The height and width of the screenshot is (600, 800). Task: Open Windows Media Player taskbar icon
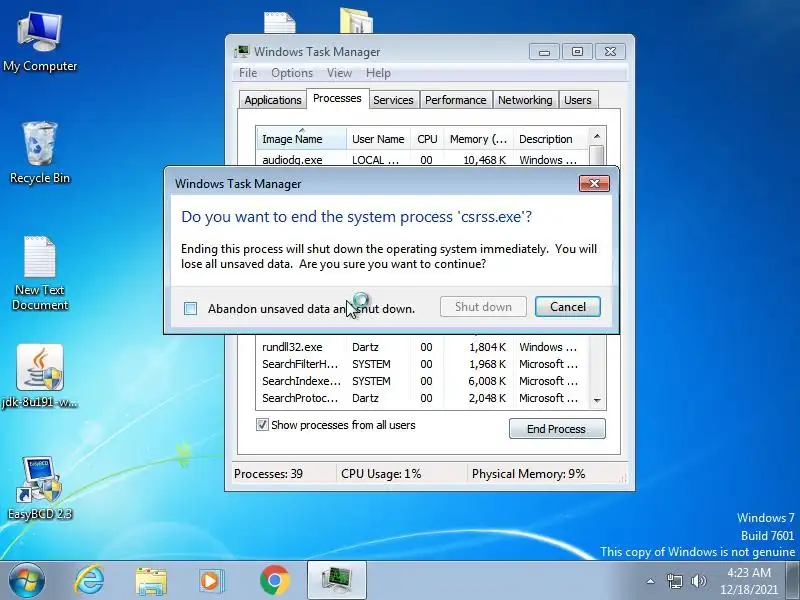click(x=211, y=581)
